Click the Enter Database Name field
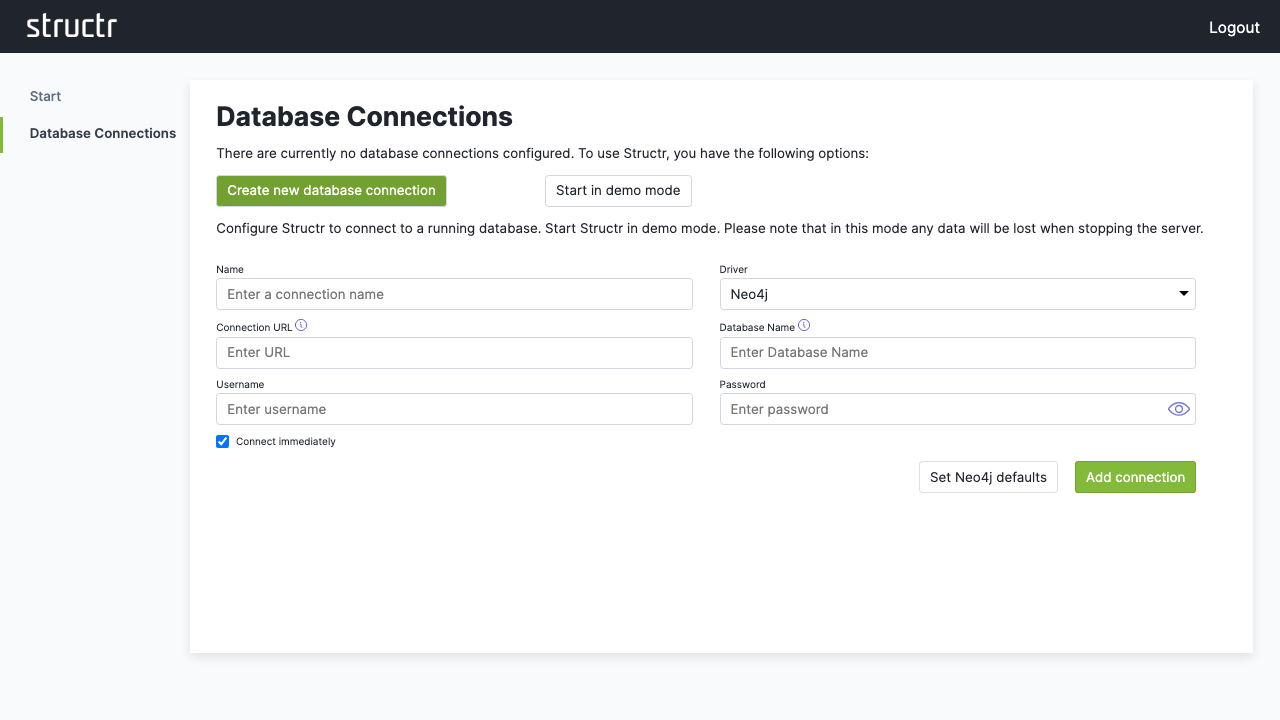The image size is (1280, 720). pos(957,352)
